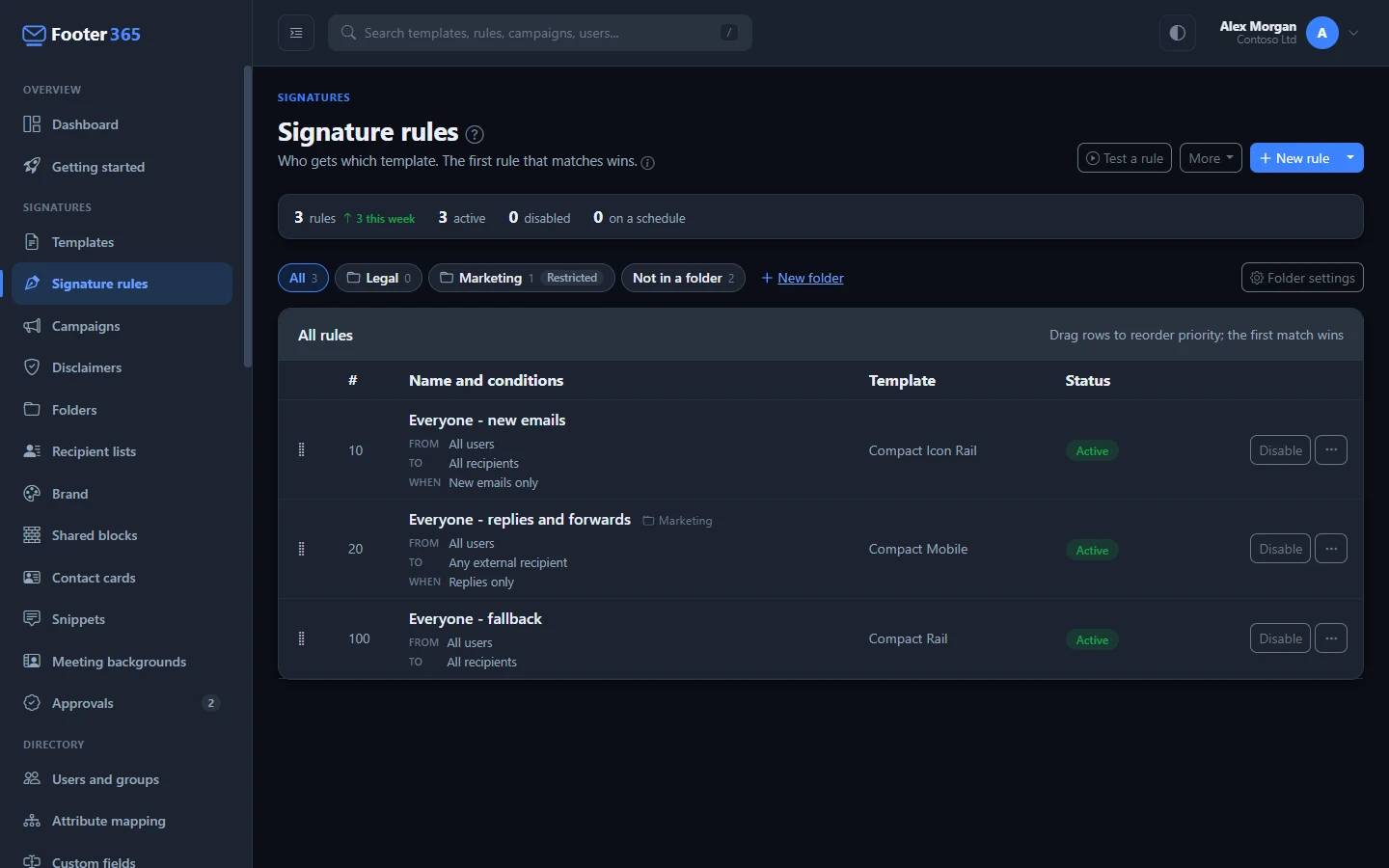Create a rule with New rule button
The width and height of the screenshot is (1389, 868).
pos(1294,158)
